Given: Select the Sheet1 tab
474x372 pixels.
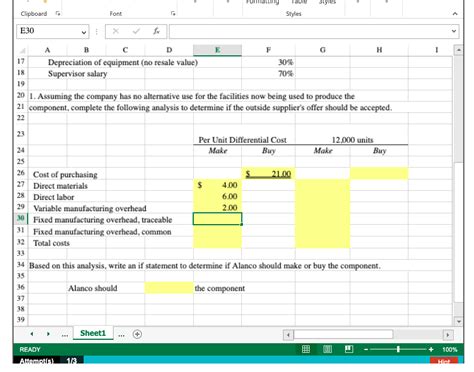Looking at the screenshot, I should [93, 333].
